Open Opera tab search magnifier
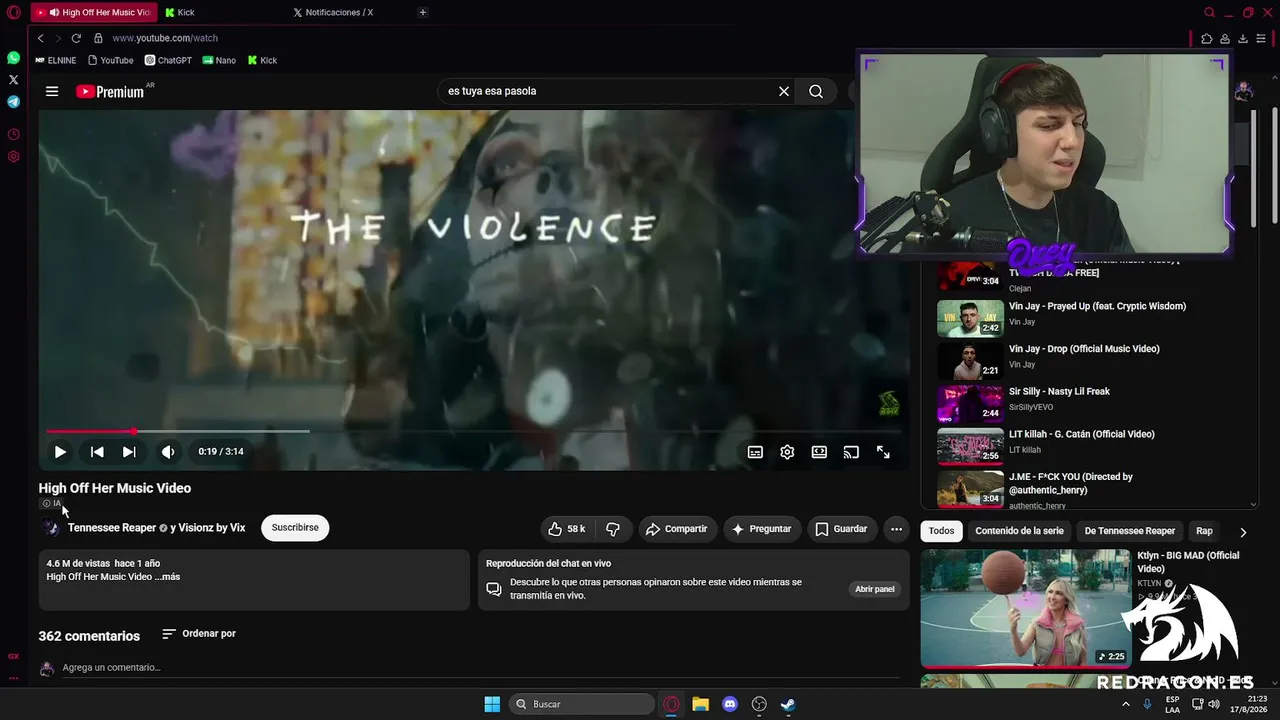Screen dimensions: 1280x720 pyautogui.click(x=1210, y=13)
